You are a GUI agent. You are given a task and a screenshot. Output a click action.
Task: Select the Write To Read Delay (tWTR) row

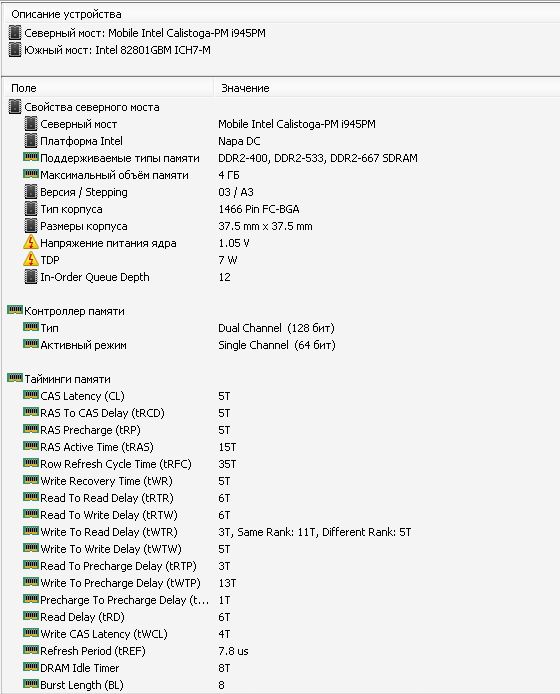click(282, 532)
